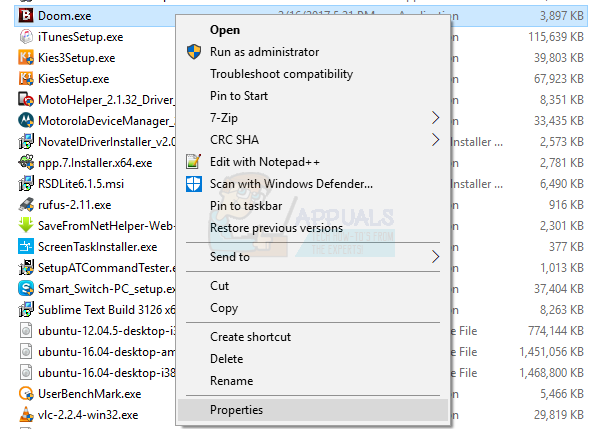The width and height of the screenshot is (602, 429).
Task: Click the NovatelDriverInstaller icon
Action: (26, 142)
